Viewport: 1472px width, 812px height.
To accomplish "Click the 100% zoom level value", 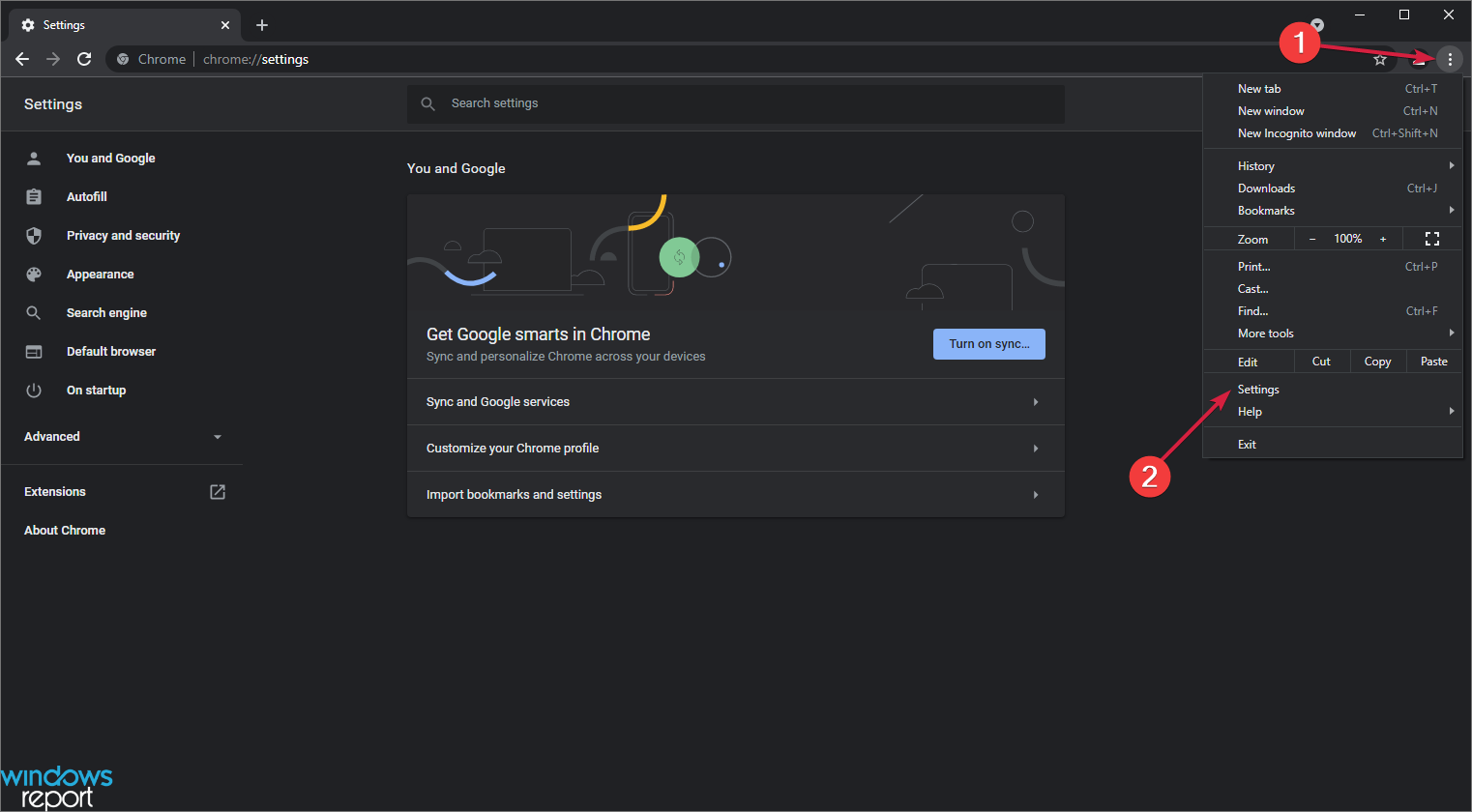I will click(1348, 239).
